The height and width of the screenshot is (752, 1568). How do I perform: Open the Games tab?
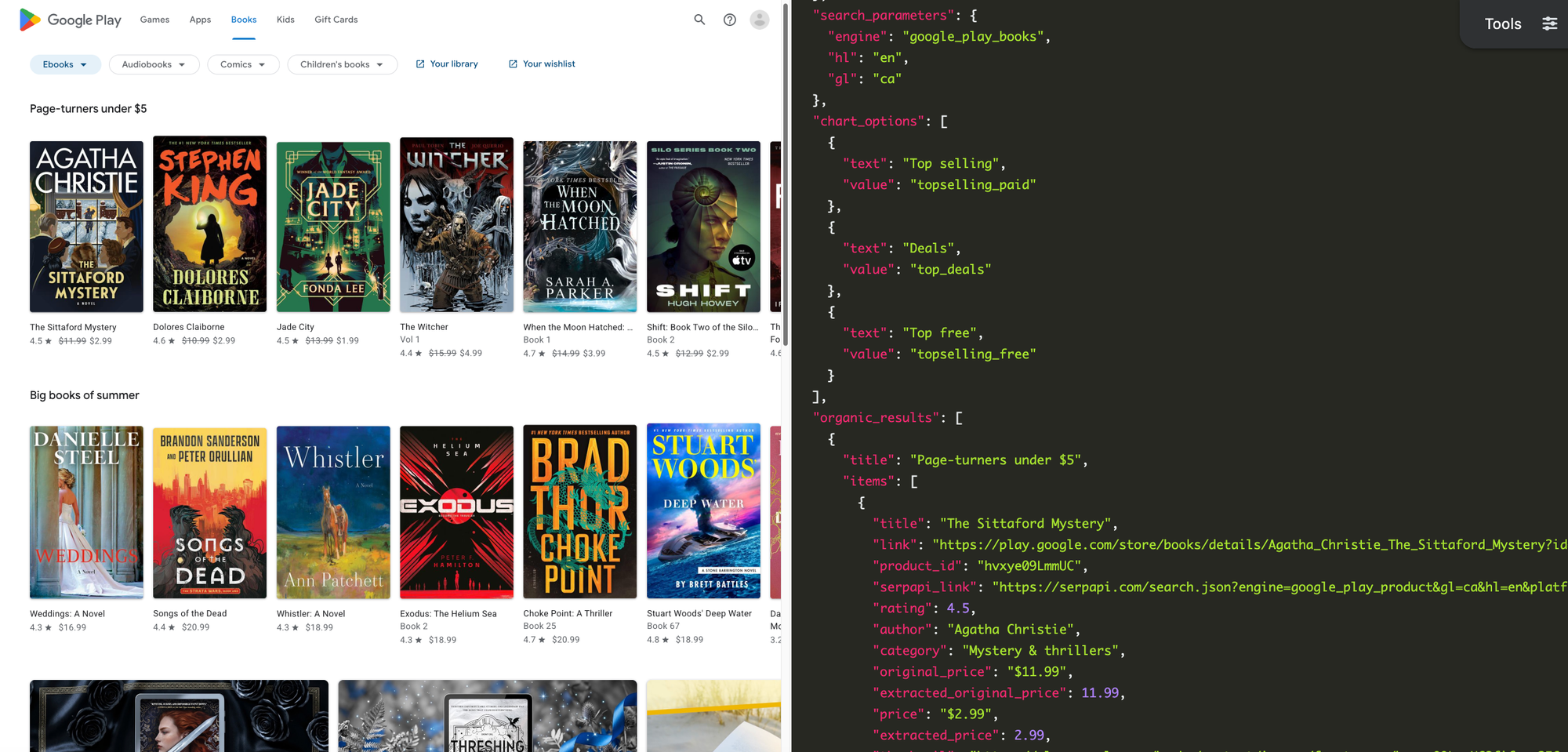coord(154,20)
